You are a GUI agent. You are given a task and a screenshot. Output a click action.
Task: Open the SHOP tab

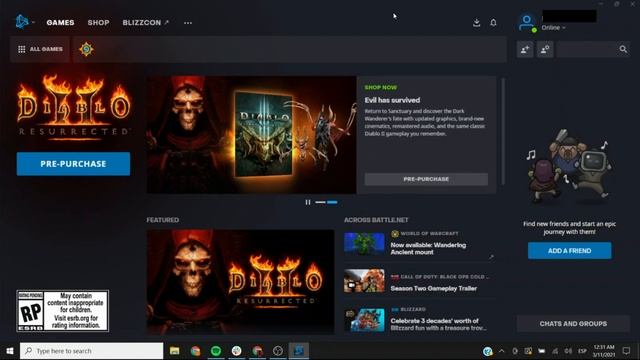tap(98, 22)
